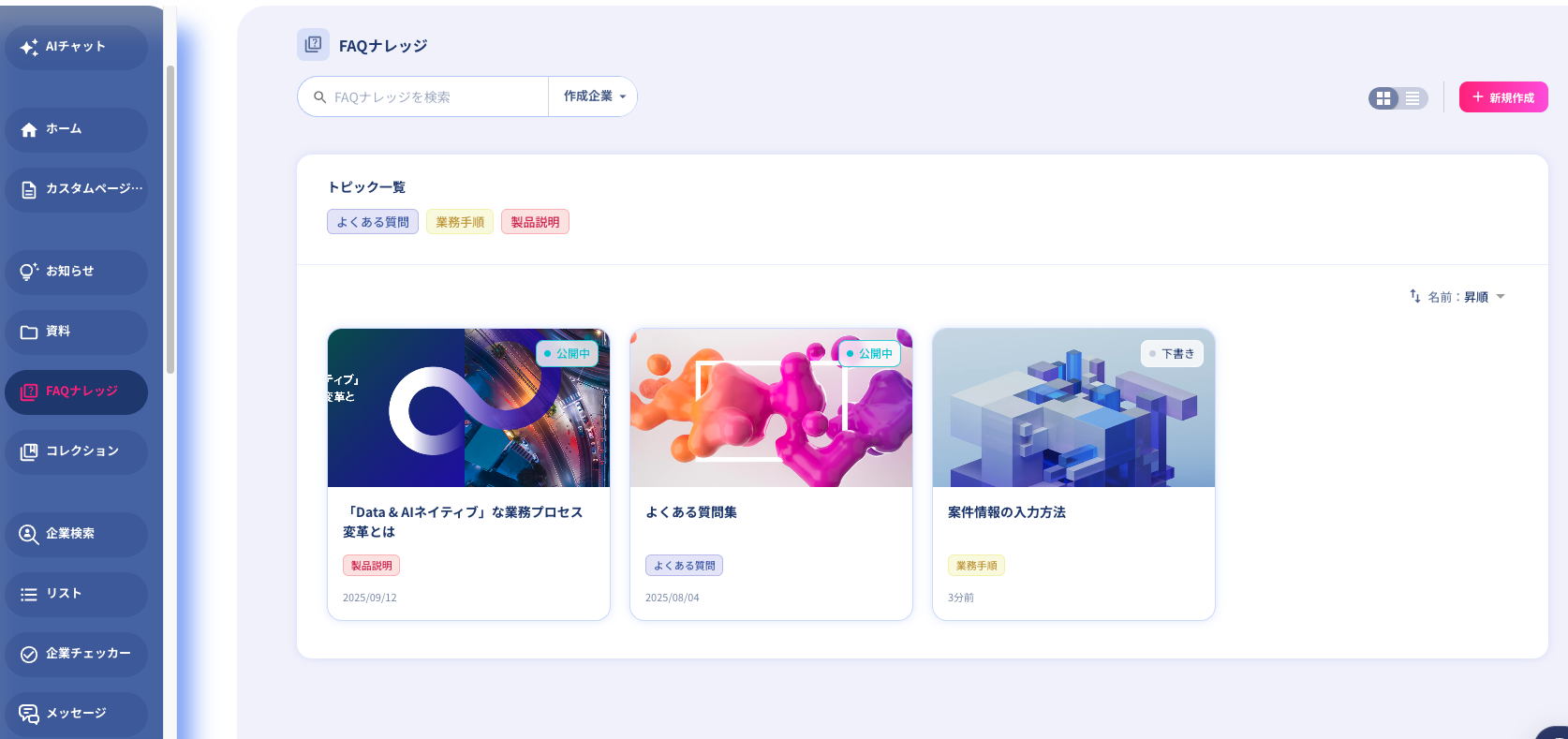Click the メッセージ chat bubble icon
Viewport: 1568px width, 739px height.
click(x=29, y=714)
